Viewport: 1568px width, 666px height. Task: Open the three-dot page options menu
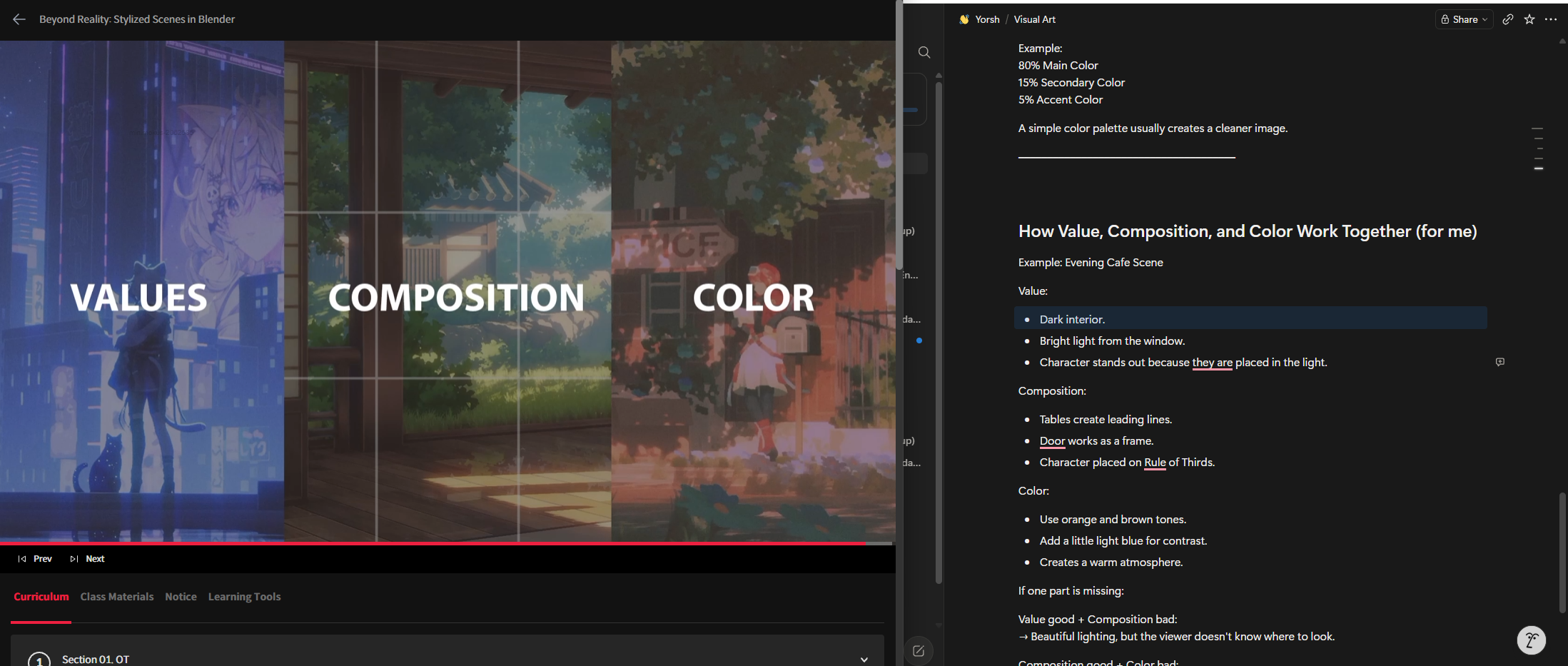point(1551,19)
